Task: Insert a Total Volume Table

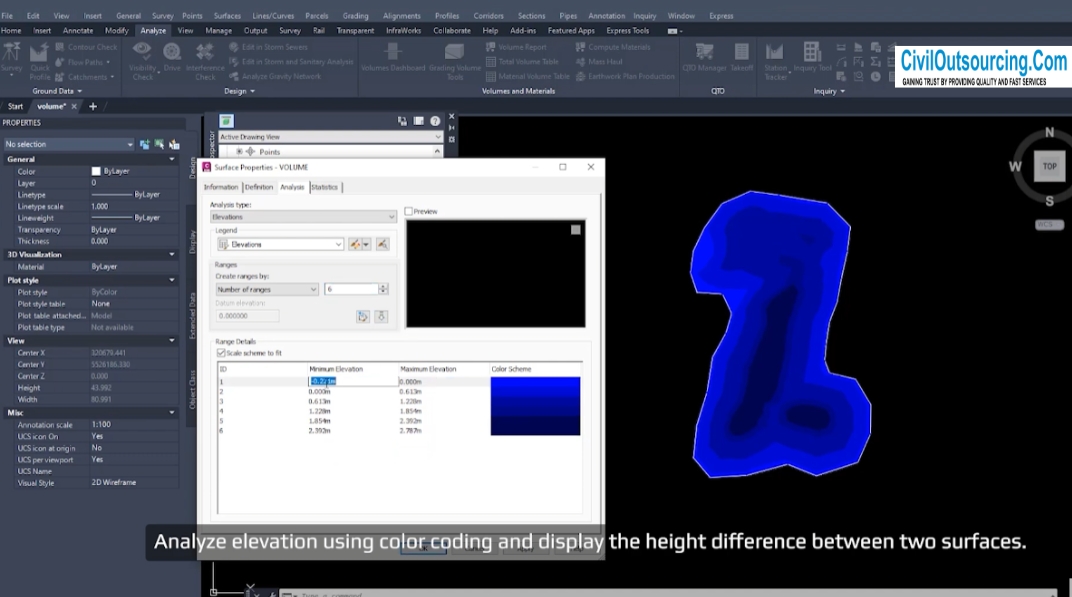Action: [522, 62]
